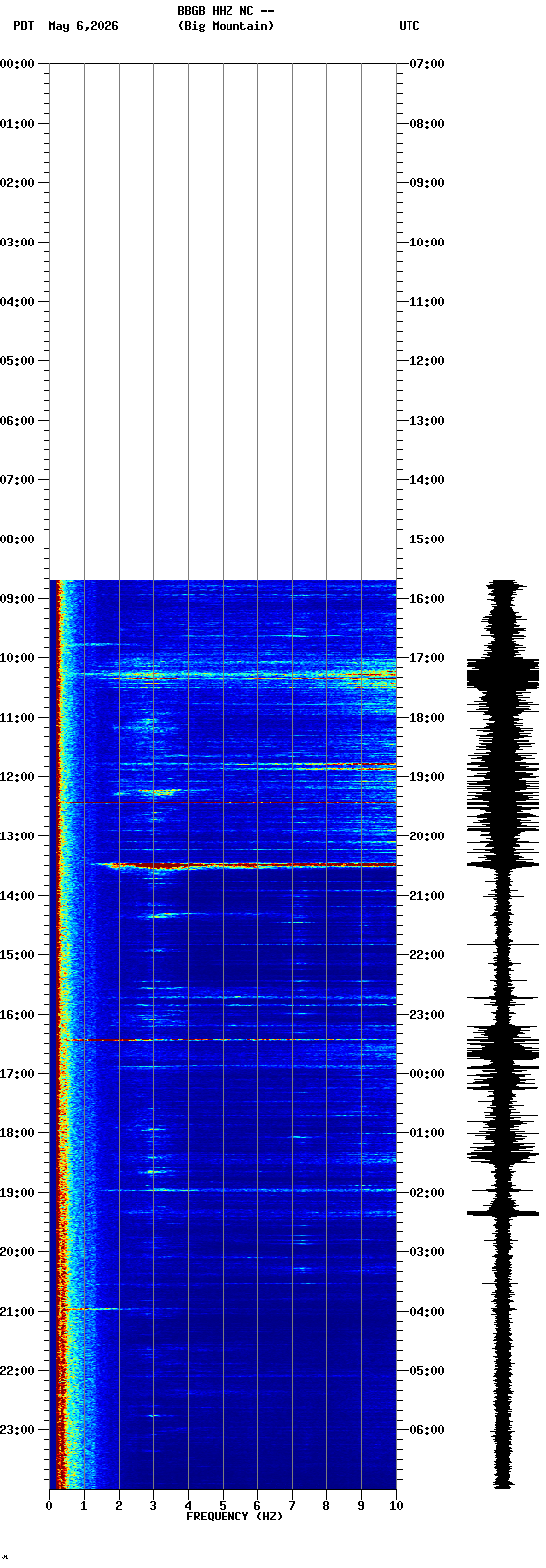Select the PDT-axis "10:00" time label
Screen dimensions: 546x1568
click(18, 658)
